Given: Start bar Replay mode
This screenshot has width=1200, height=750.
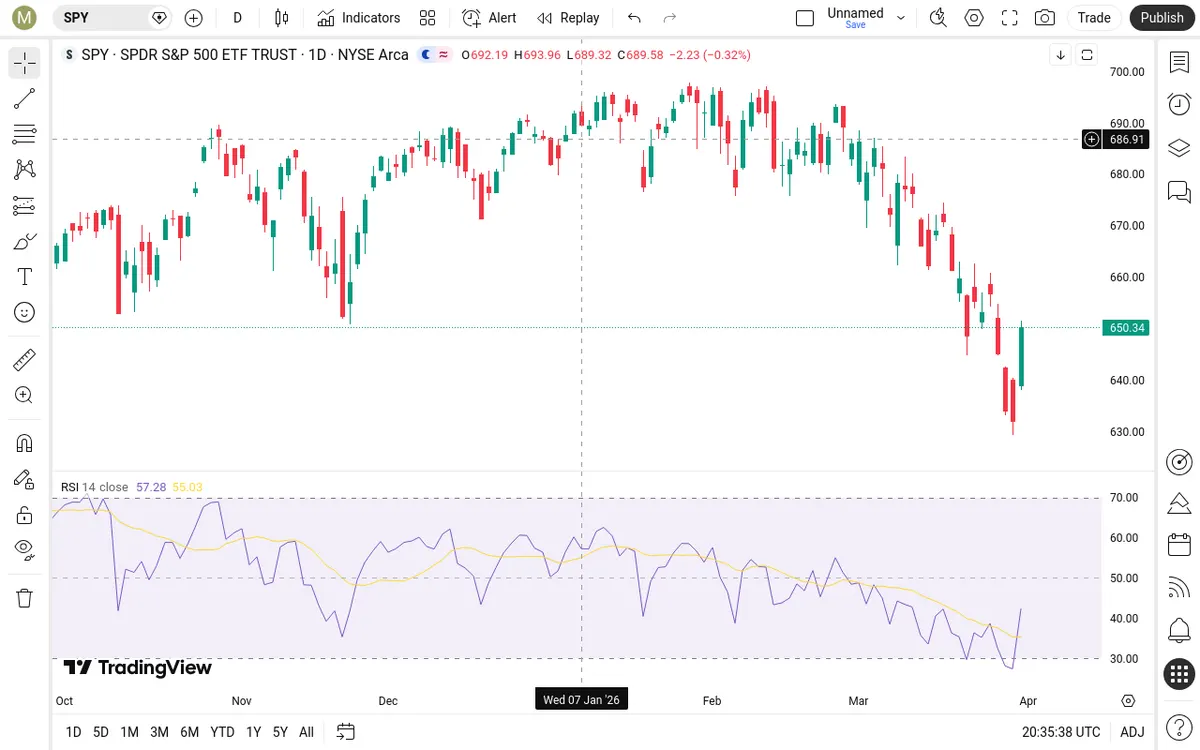Looking at the screenshot, I should pos(568,17).
